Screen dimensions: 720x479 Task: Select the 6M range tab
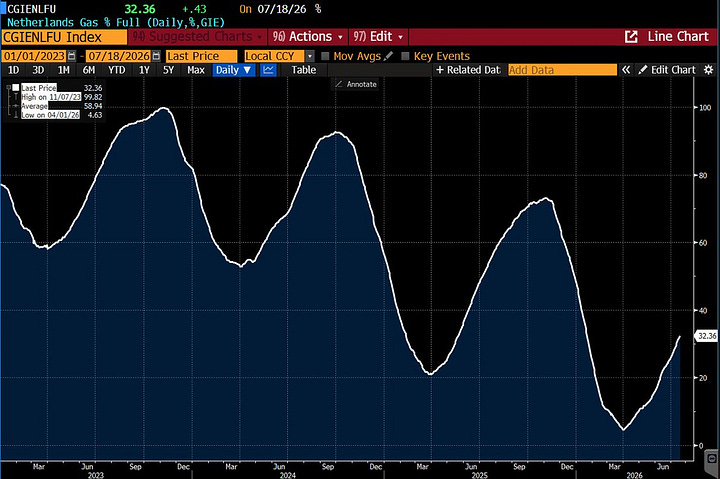point(89,70)
